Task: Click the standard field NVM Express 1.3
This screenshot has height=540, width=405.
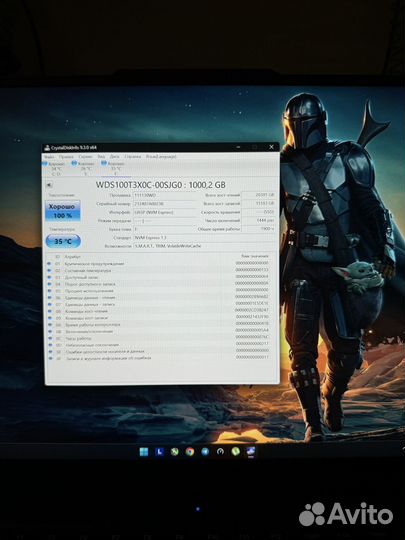Action: point(205,238)
